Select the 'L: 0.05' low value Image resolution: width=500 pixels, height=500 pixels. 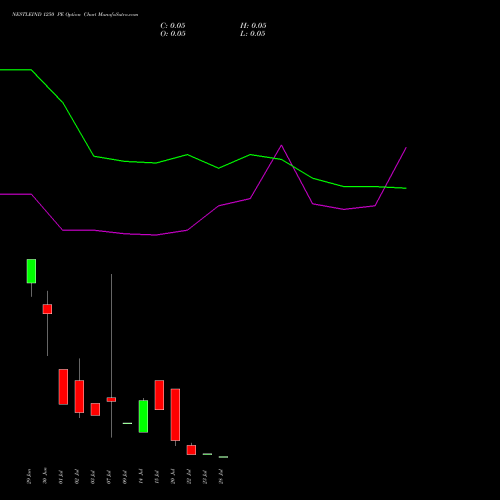253,34
